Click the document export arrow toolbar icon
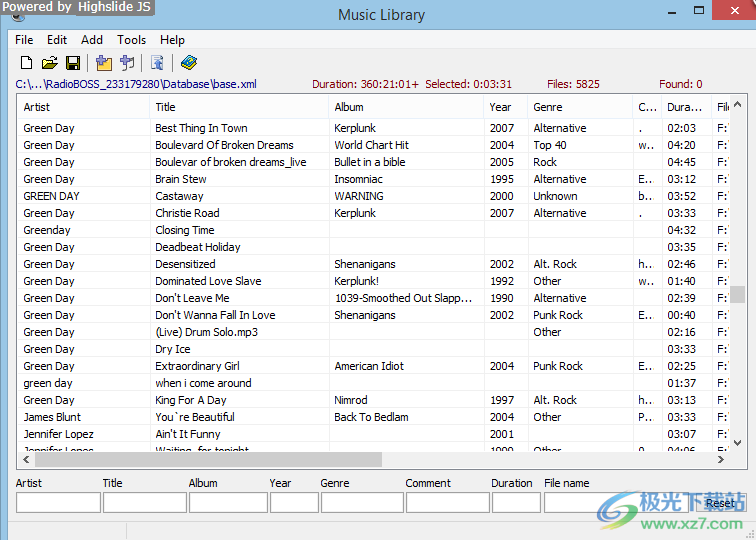756x540 pixels. point(157,63)
